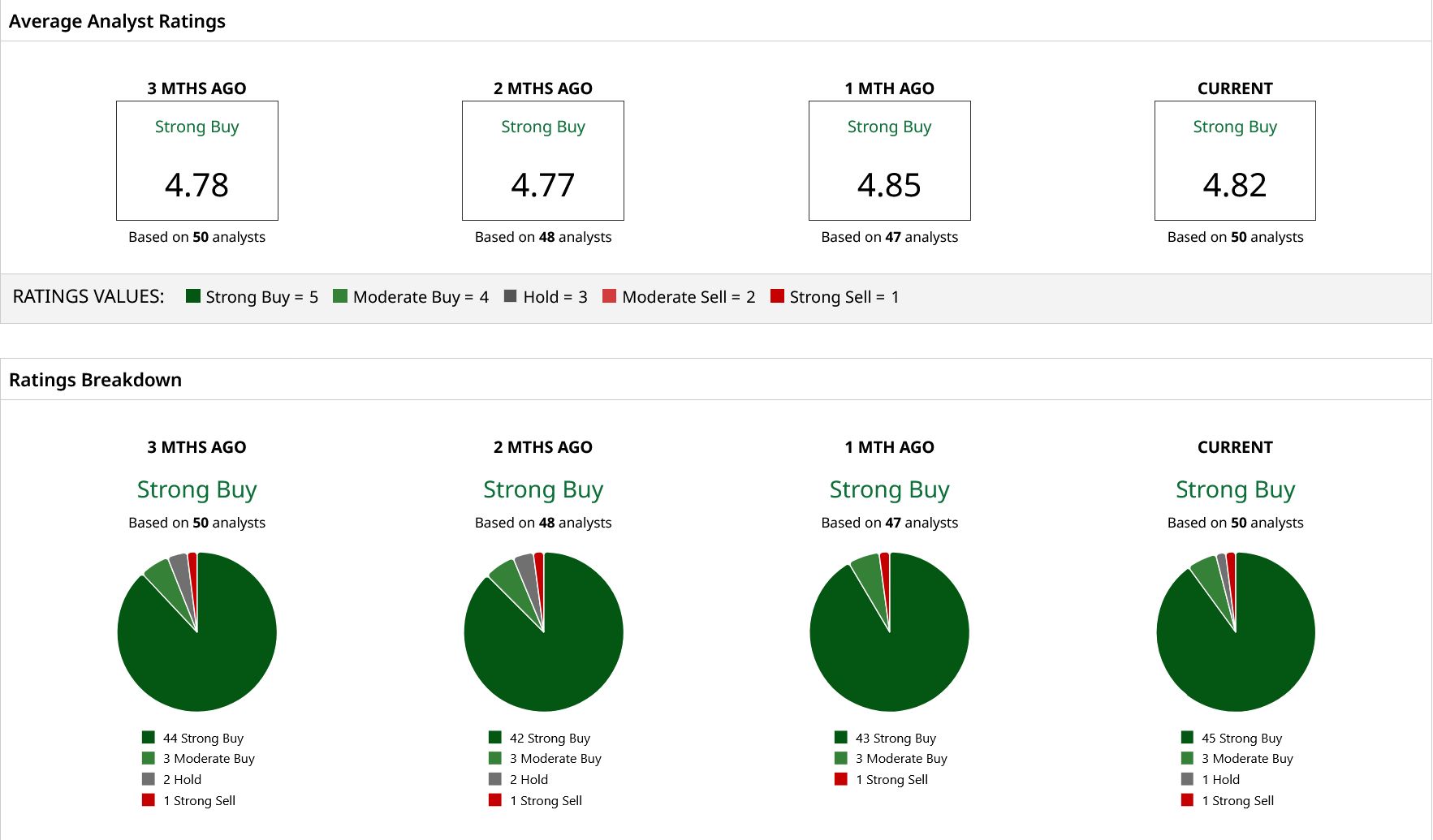Image resolution: width=1433 pixels, height=840 pixels.
Task: Click the 1 Strong Sell legend icon under 1 MTH AGO
Action: tap(841, 779)
